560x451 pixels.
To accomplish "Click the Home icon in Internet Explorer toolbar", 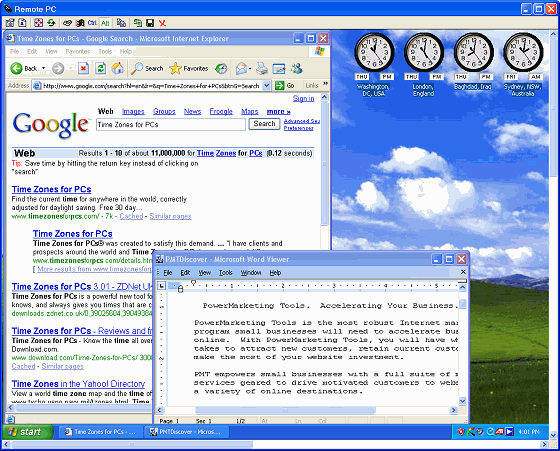I will (118, 68).
